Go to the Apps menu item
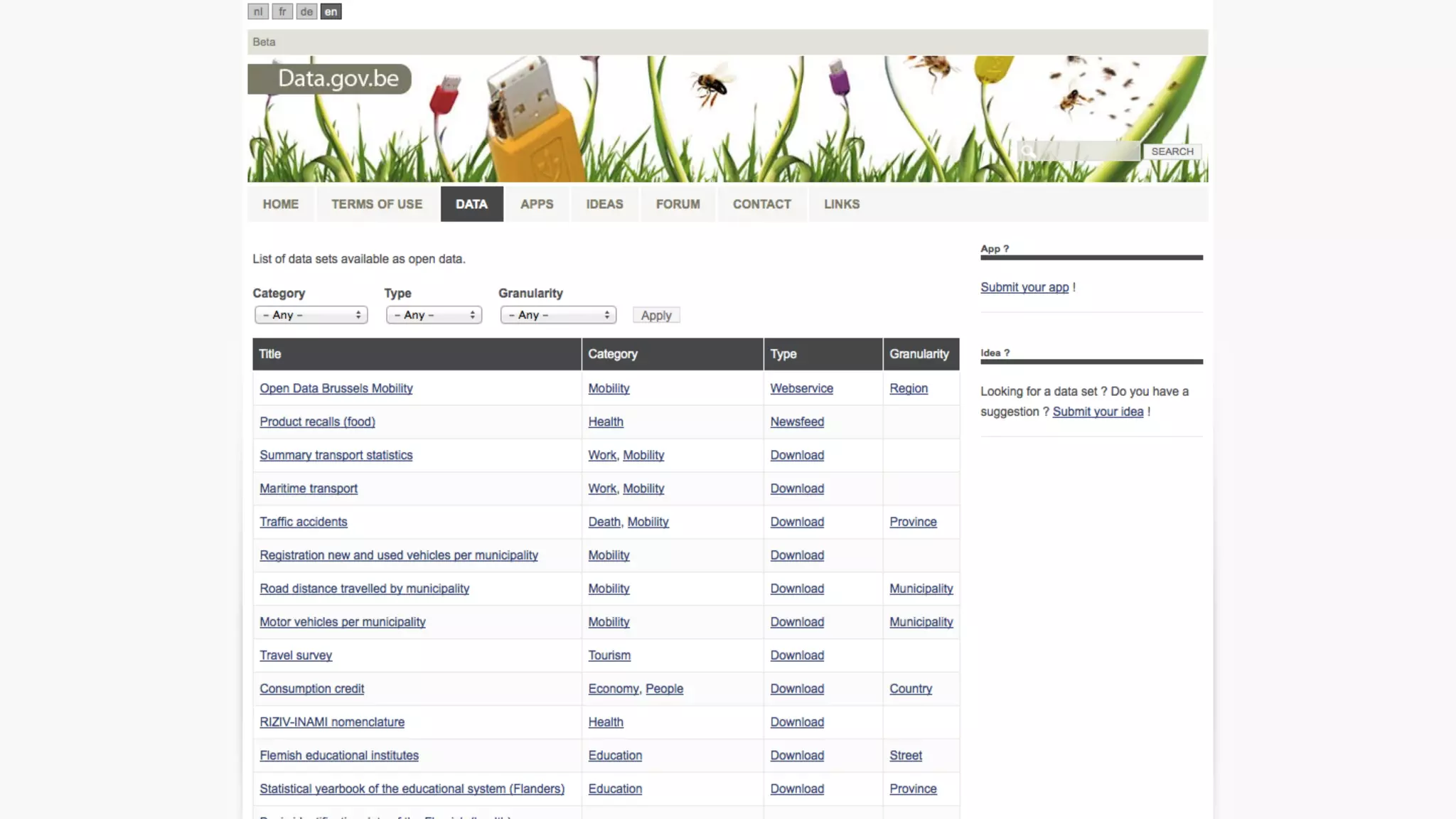Screen dimensions: 1456x819 [x=536, y=204]
